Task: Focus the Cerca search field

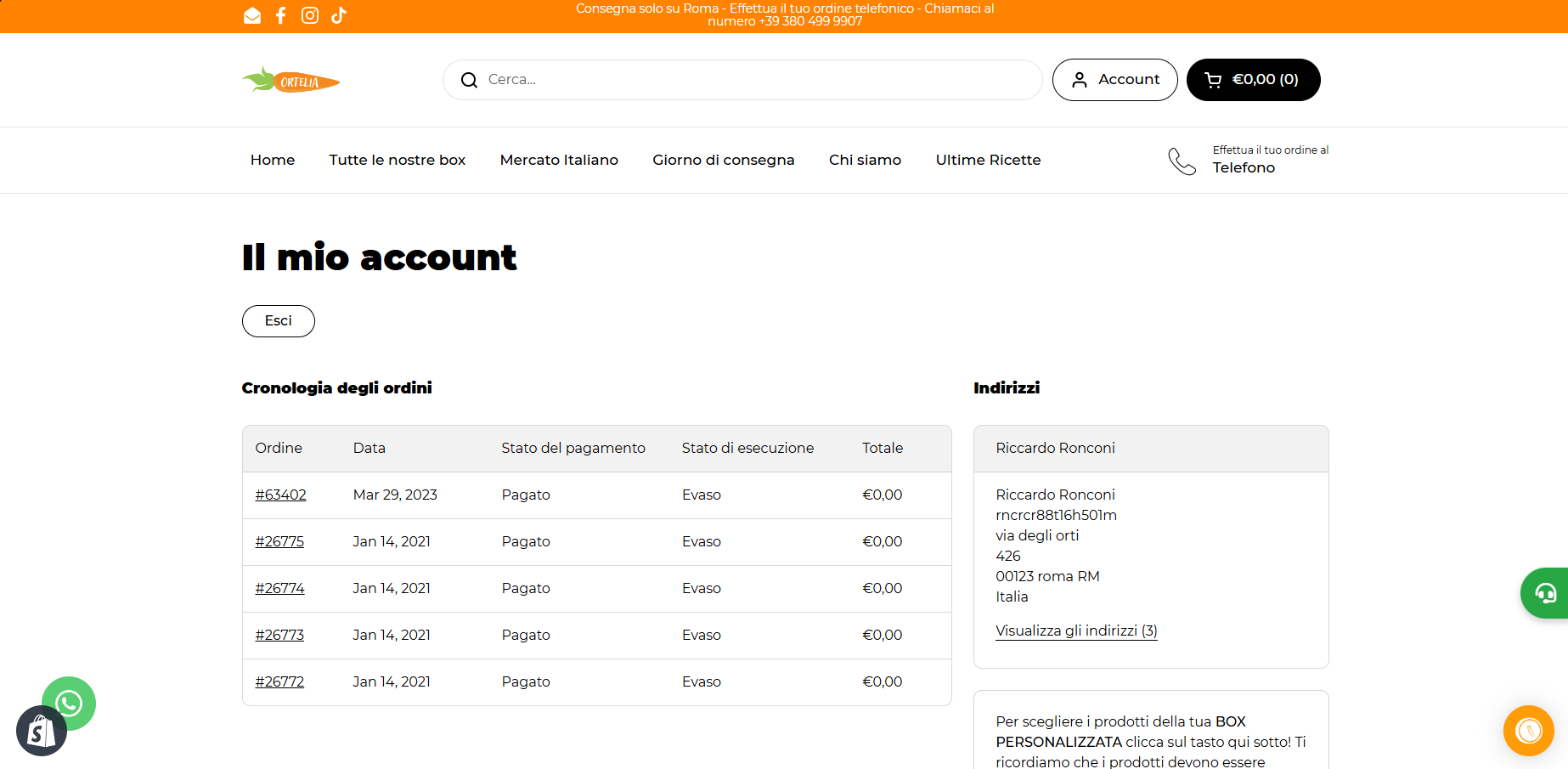Action: pyautogui.click(x=756, y=80)
